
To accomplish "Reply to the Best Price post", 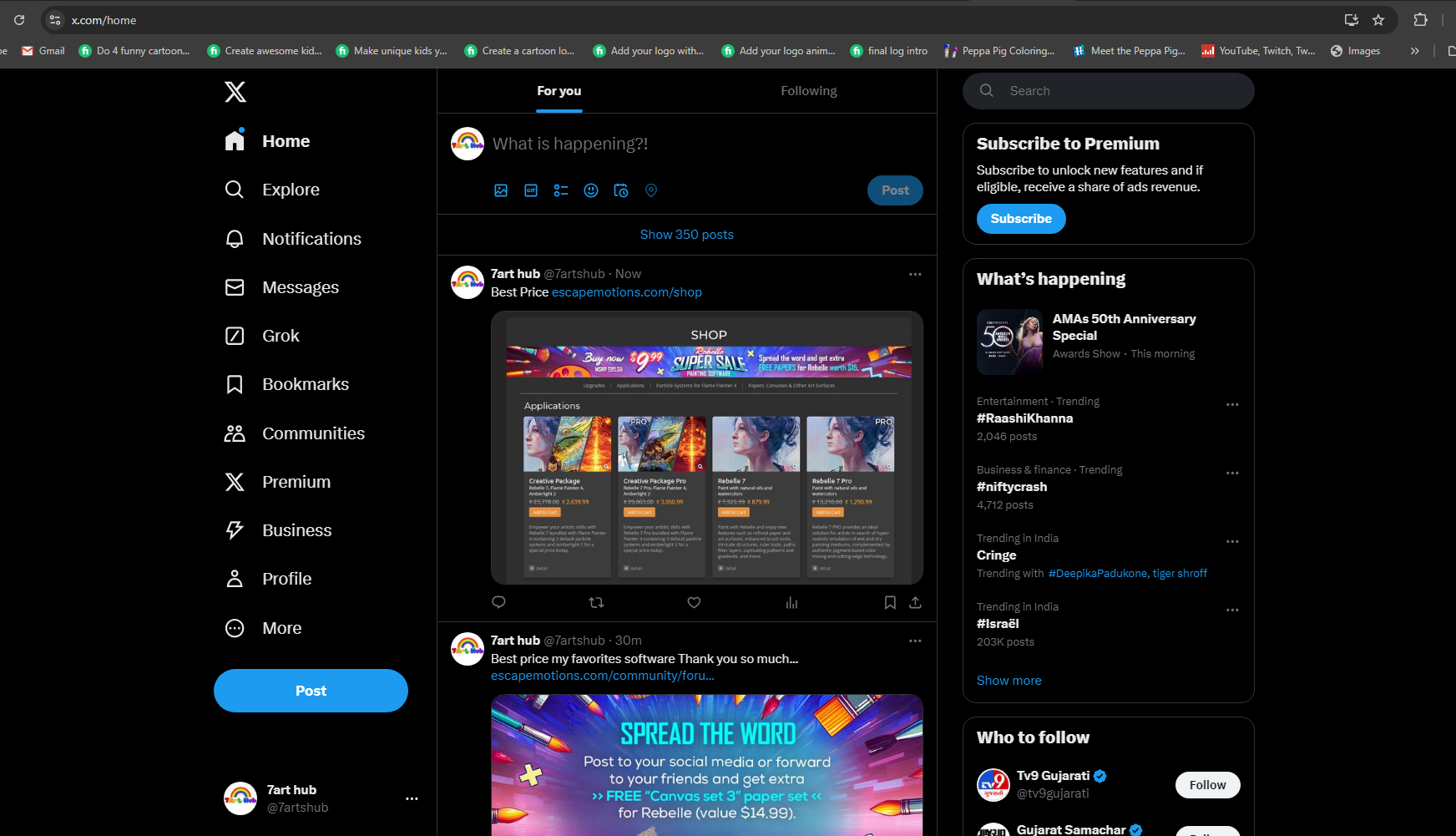I will click(499, 602).
